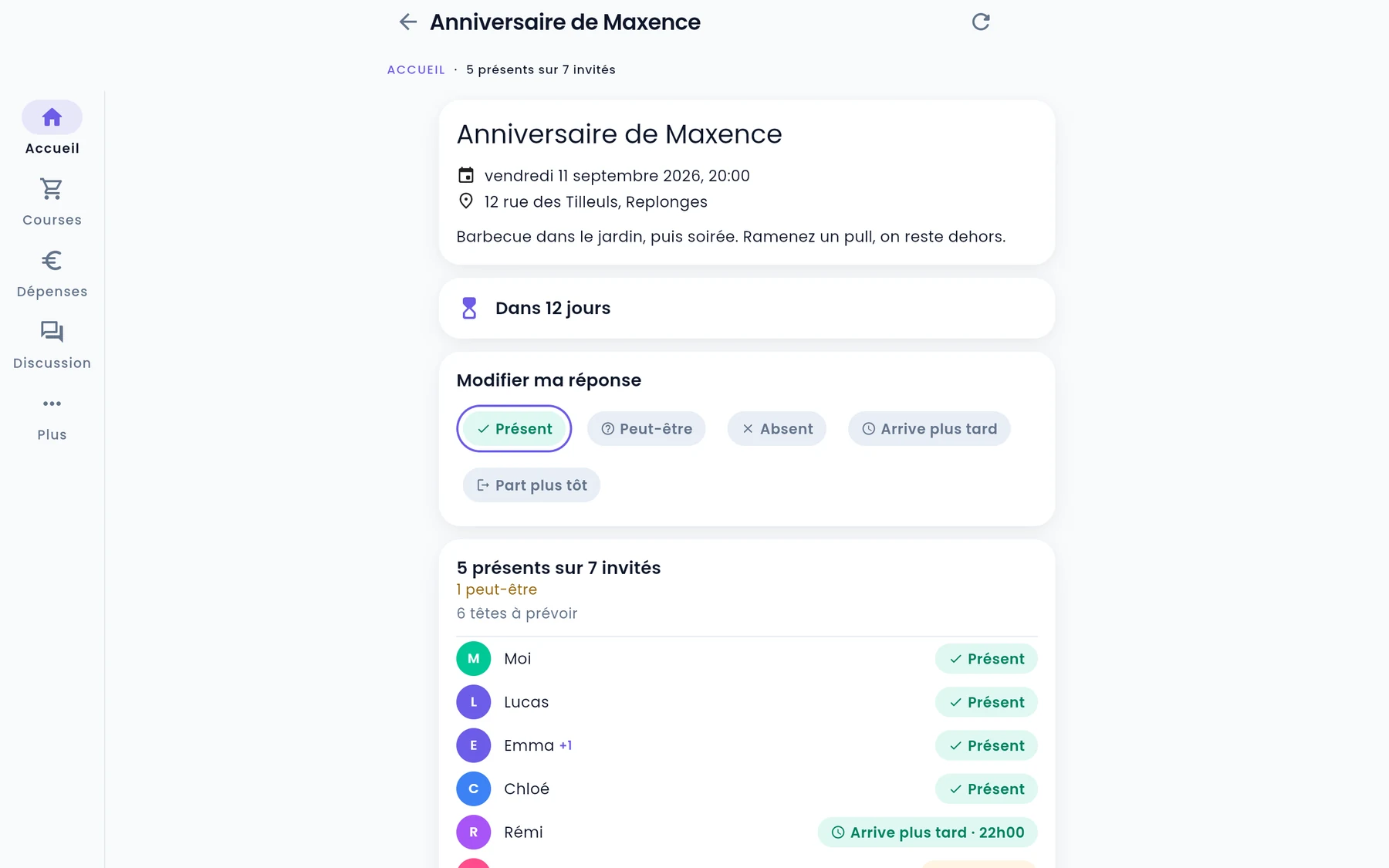
Task: Click Lucas's L avatar
Action: coord(474,702)
